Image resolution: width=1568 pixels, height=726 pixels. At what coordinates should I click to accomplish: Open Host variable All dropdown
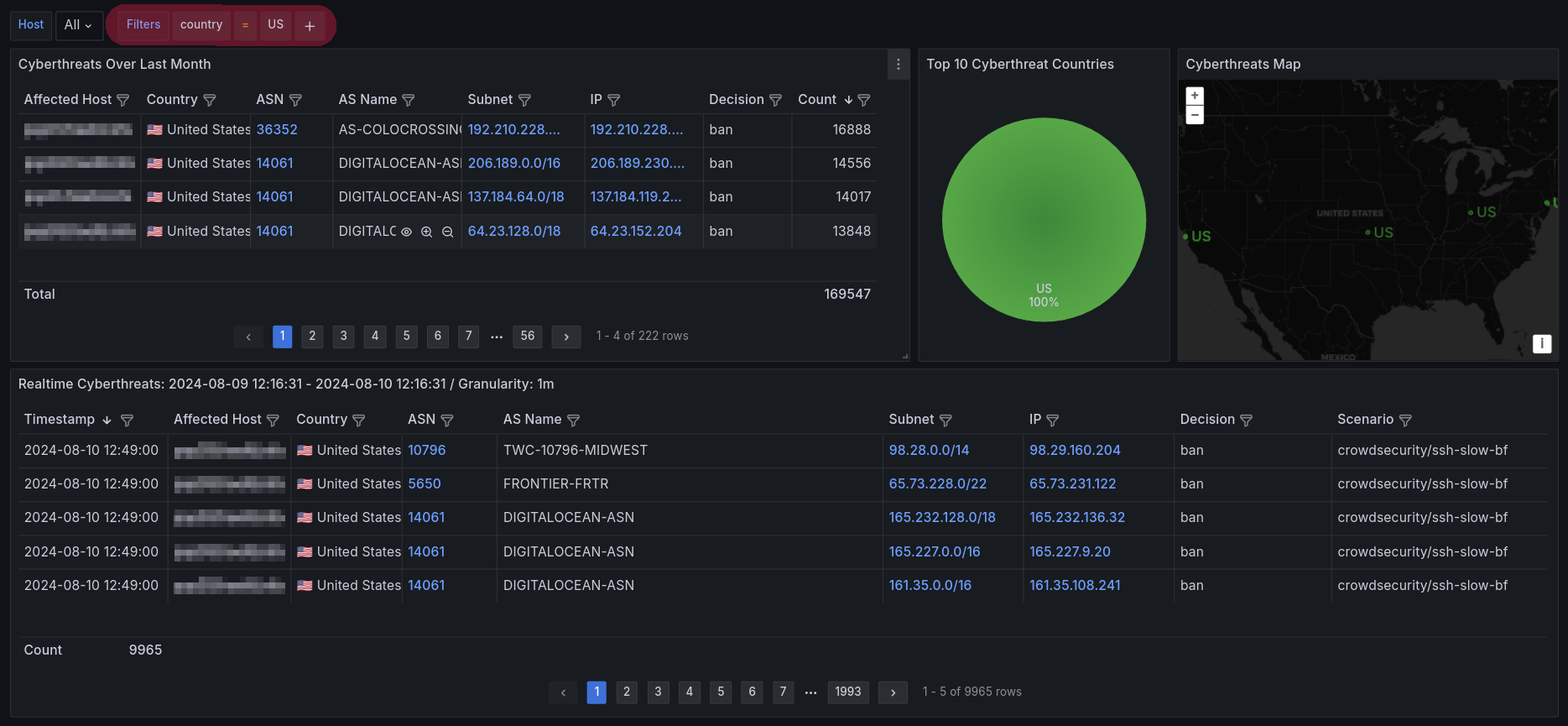pyautogui.click(x=79, y=25)
